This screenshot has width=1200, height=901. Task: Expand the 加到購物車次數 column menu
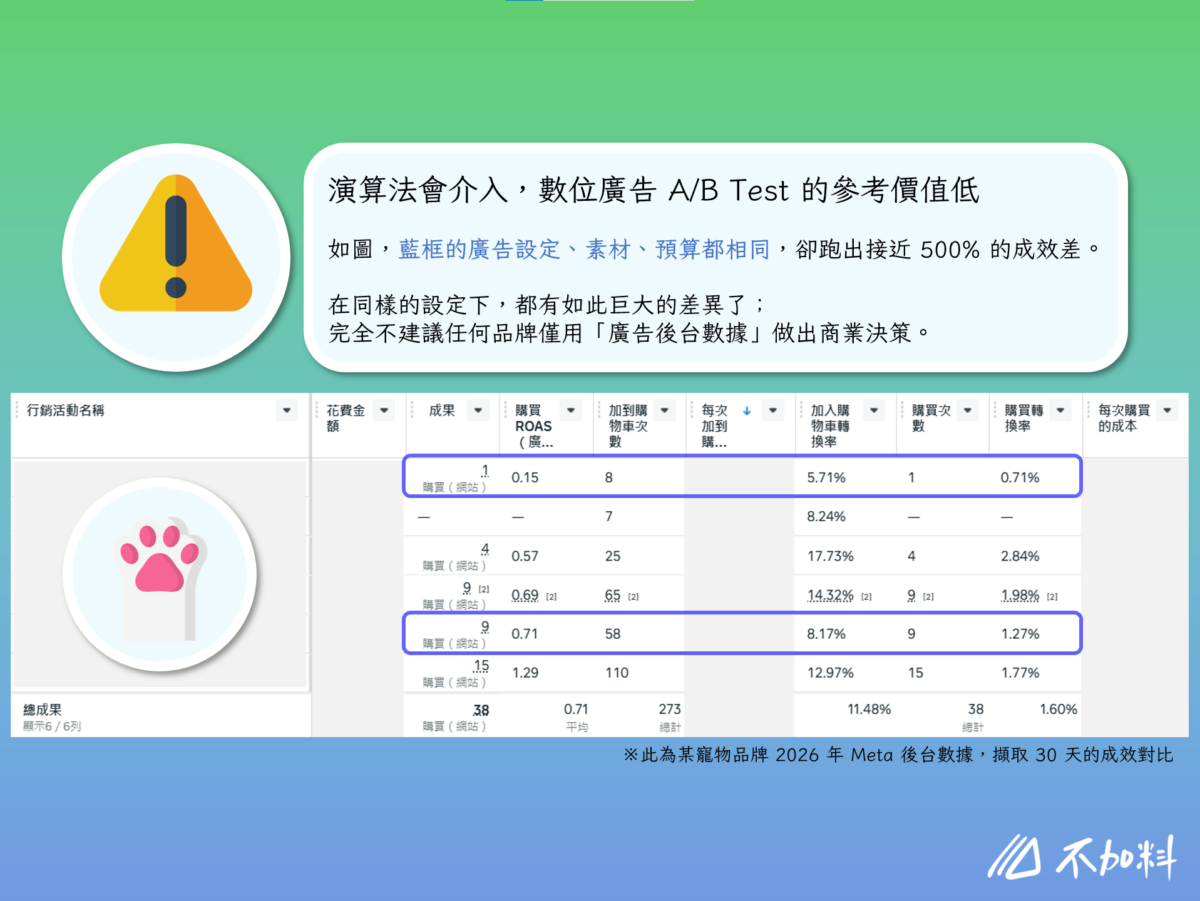click(664, 411)
